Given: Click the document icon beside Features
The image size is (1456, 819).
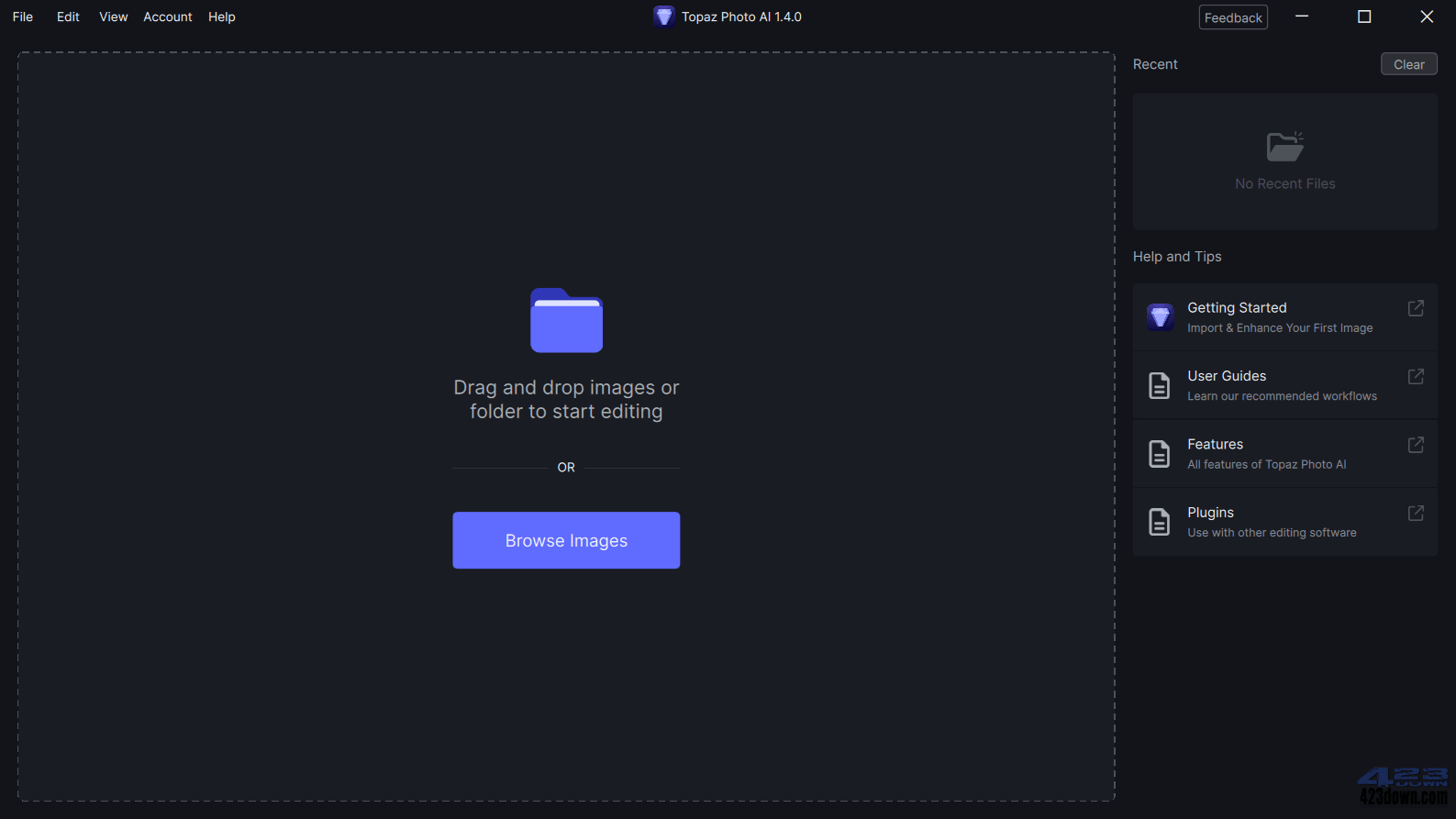Looking at the screenshot, I should (1160, 454).
